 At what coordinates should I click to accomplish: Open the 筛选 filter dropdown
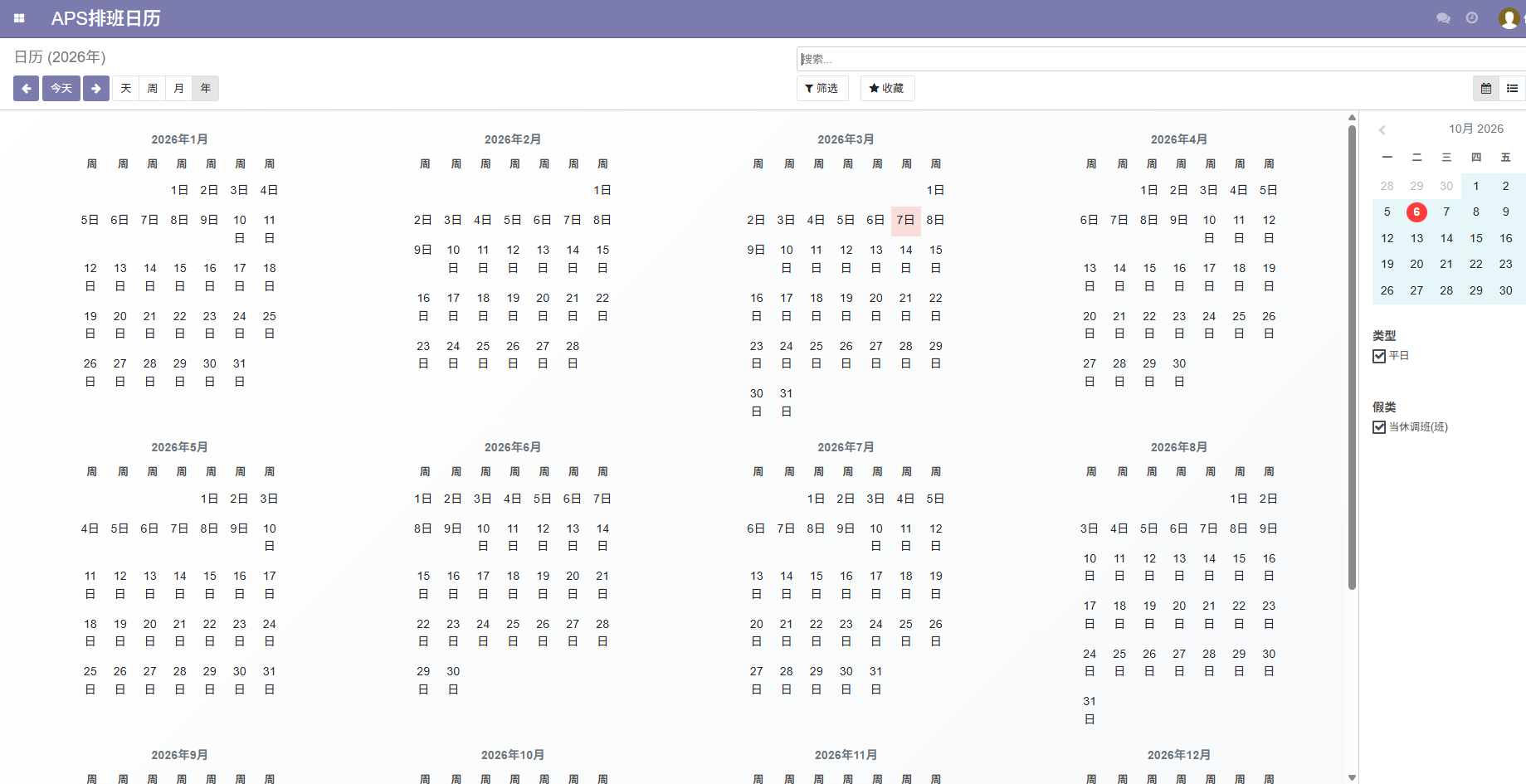(x=822, y=88)
